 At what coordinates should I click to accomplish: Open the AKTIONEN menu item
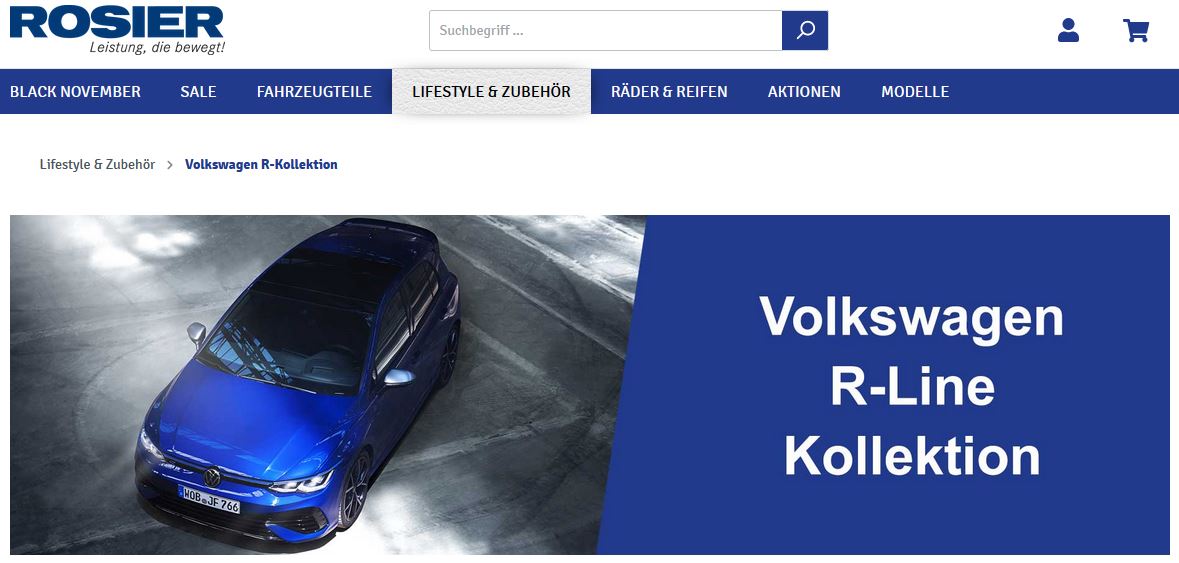click(x=804, y=92)
